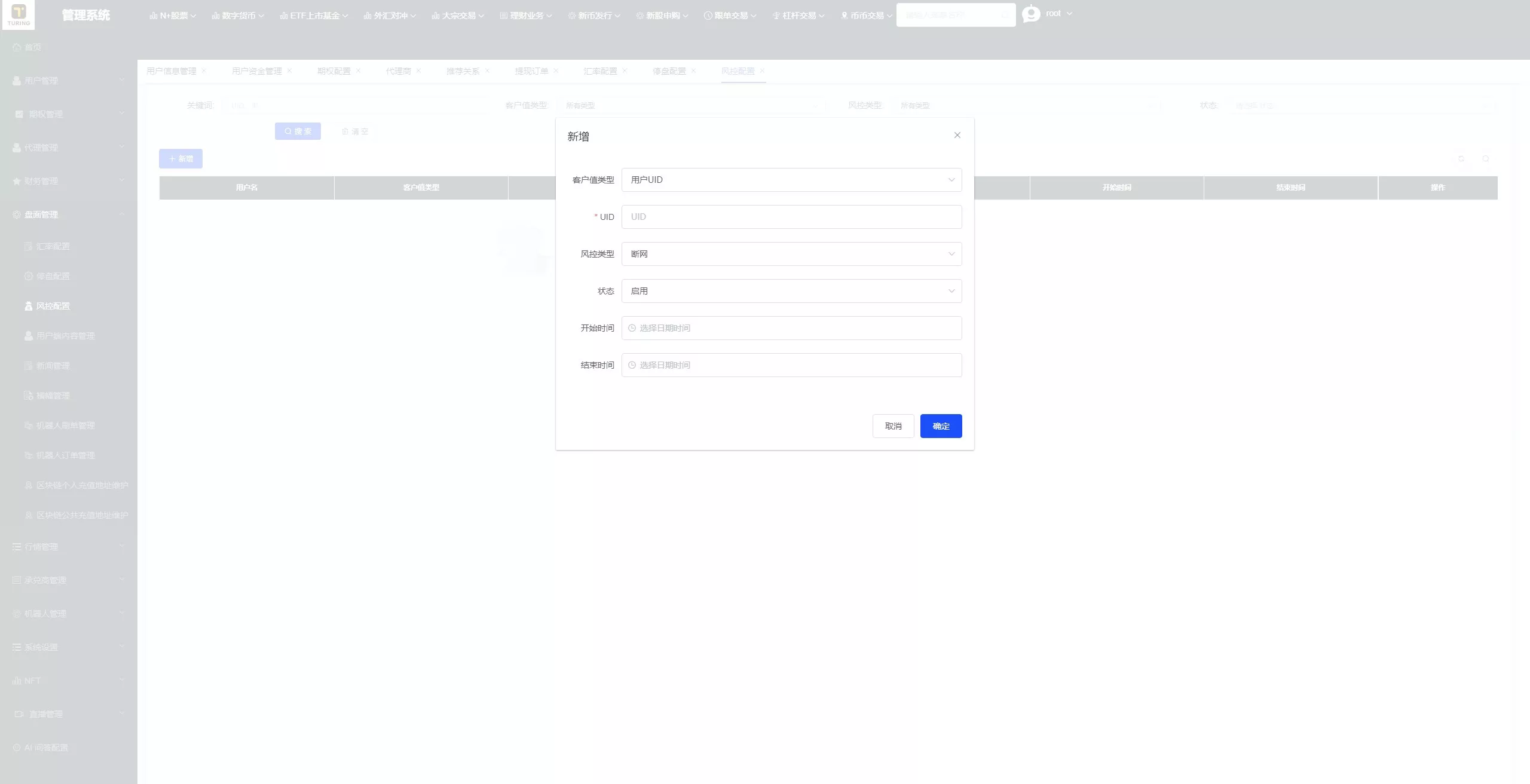Open the 跟单交易 top menu
1530x784 pixels.
[730, 16]
